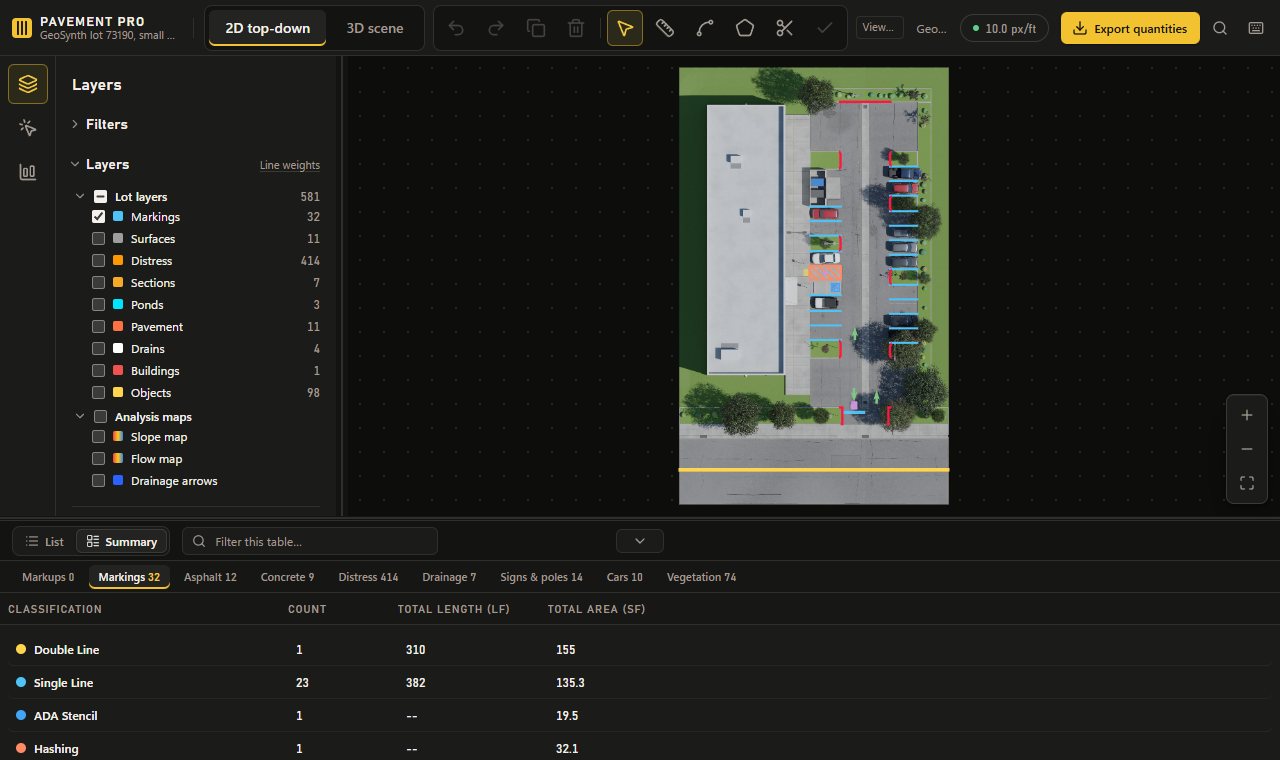This screenshot has width=1280, height=760.
Task: Enable the Surfaces layer checkbox
Action: coord(99,239)
